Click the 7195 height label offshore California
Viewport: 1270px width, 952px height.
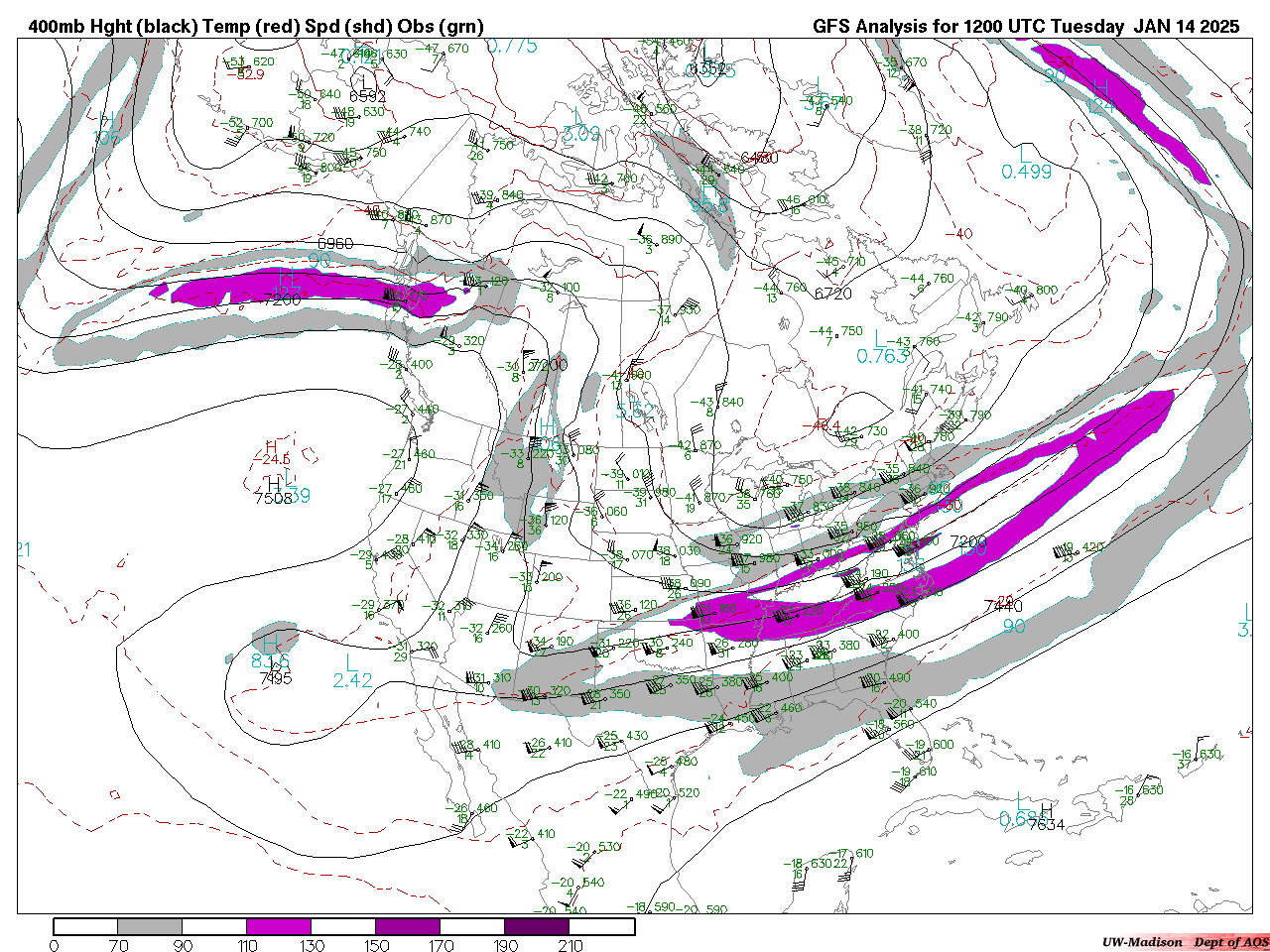coord(275,678)
